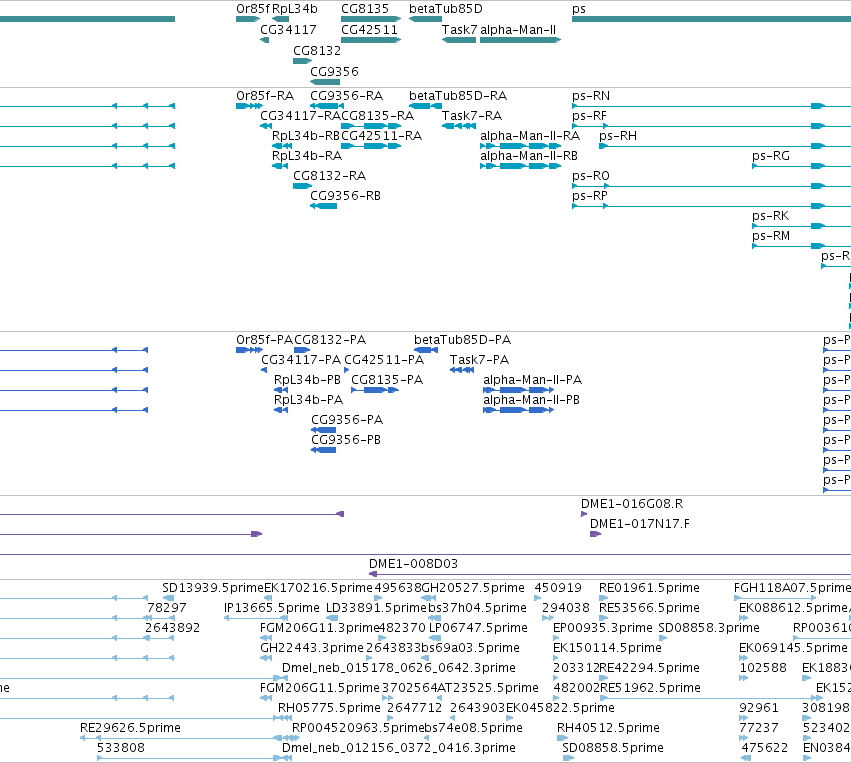Open the CG42511-PA protein label
Screen dimensions: 851x763
coord(384,360)
